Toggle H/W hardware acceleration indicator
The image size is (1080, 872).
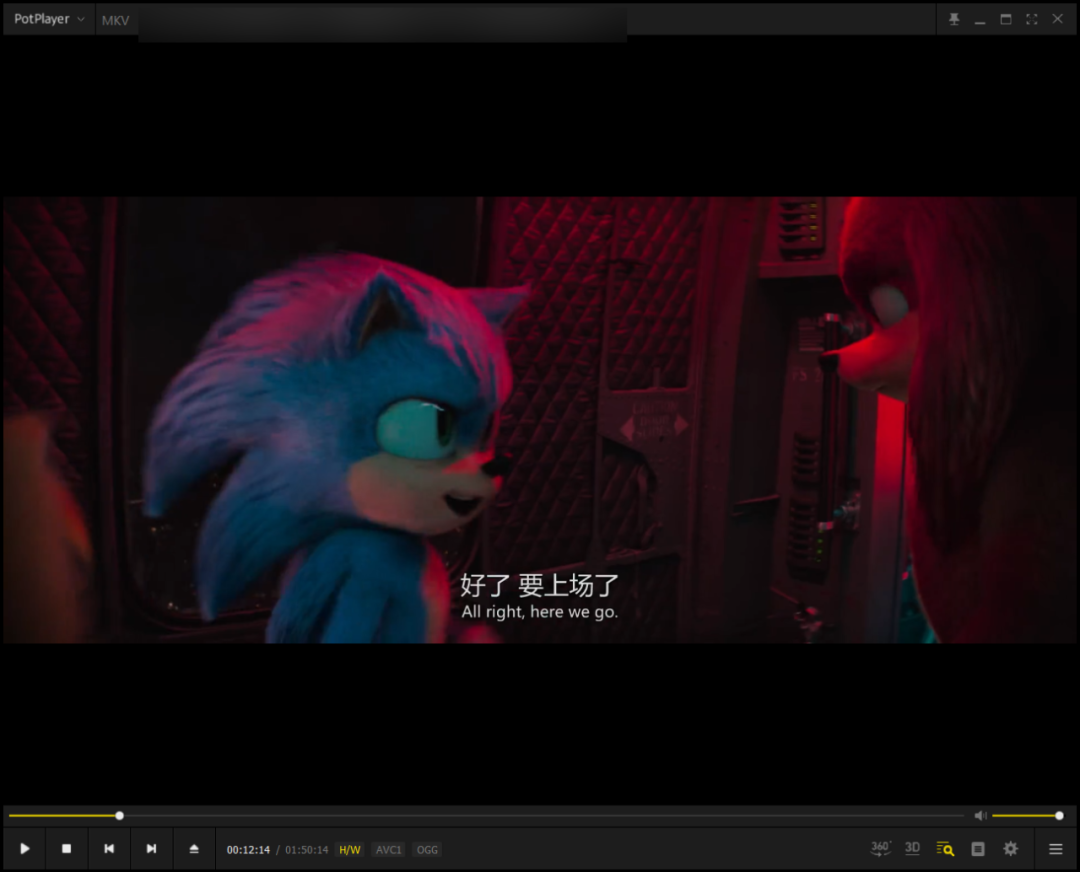[349, 850]
